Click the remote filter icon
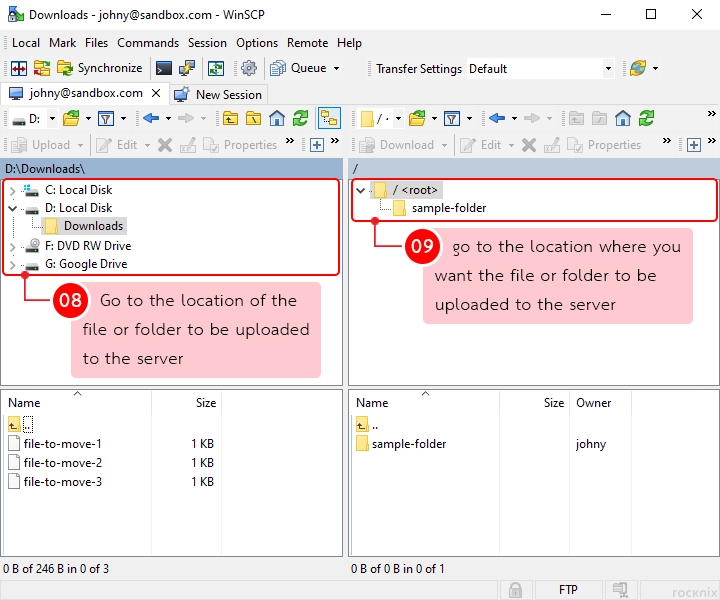 pos(452,119)
